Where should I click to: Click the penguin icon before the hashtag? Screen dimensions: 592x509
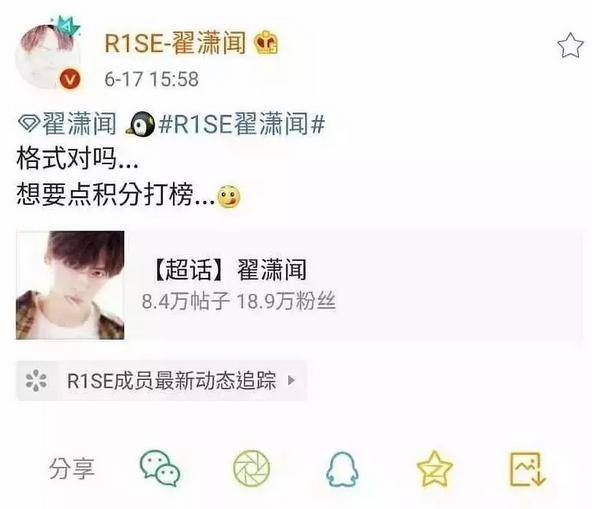(x=140, y=124)
